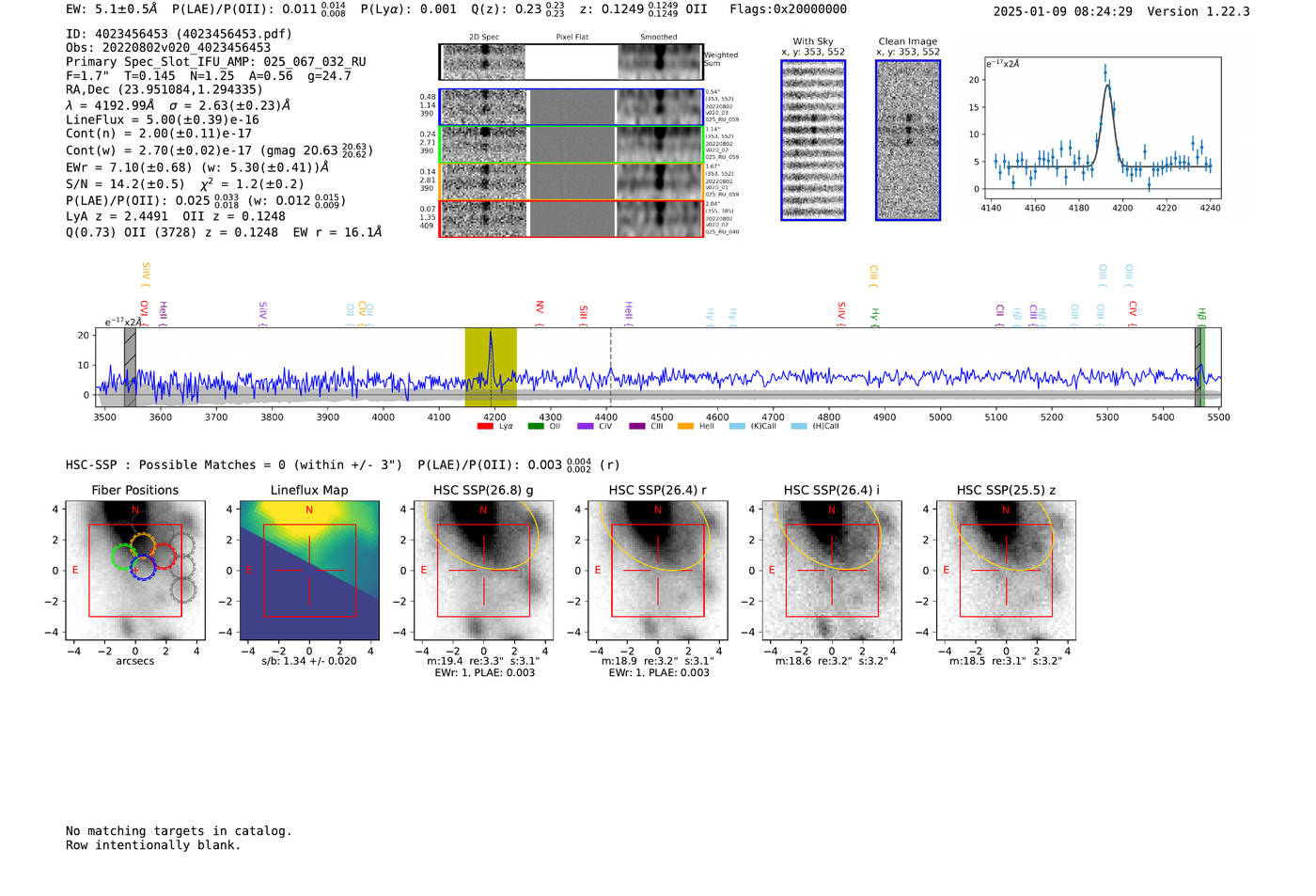Open the HSC SSP(25.5) z cutout
Viewport: 1316px width, 896px height.
pos(1006,571)
